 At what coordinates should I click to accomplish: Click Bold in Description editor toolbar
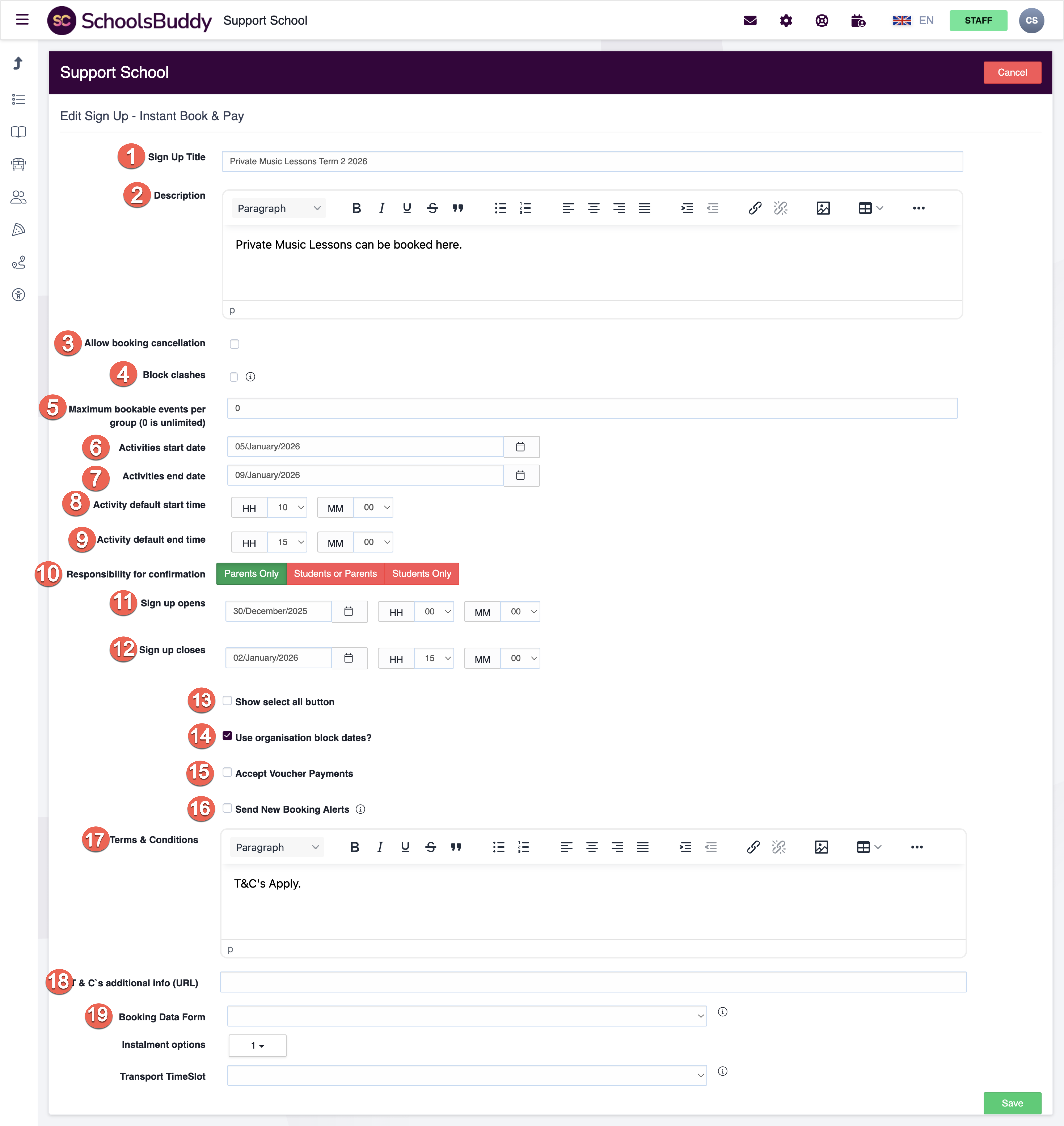356,208
